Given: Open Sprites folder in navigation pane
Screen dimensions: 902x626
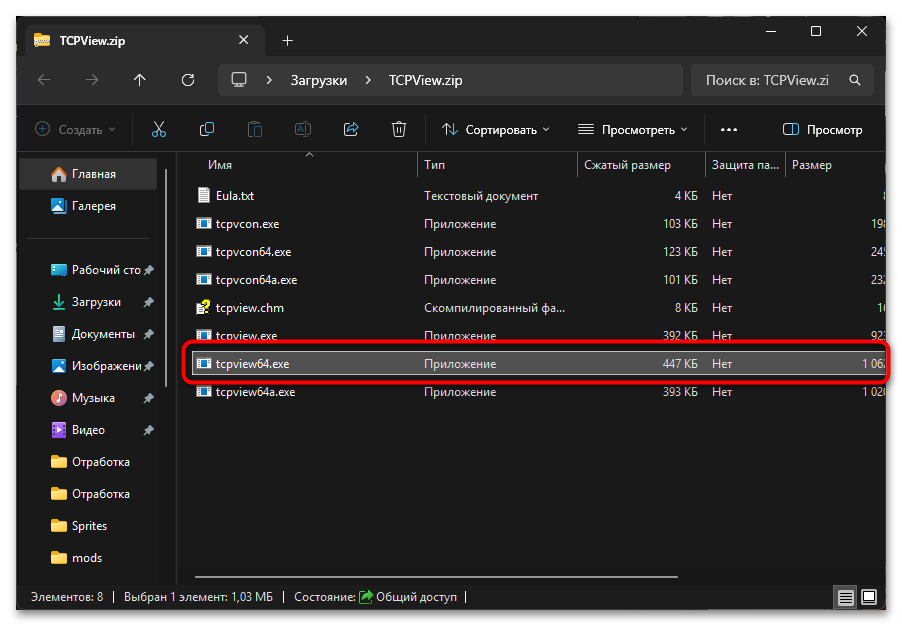Looking at the screenshot, I should pos(88,526).
